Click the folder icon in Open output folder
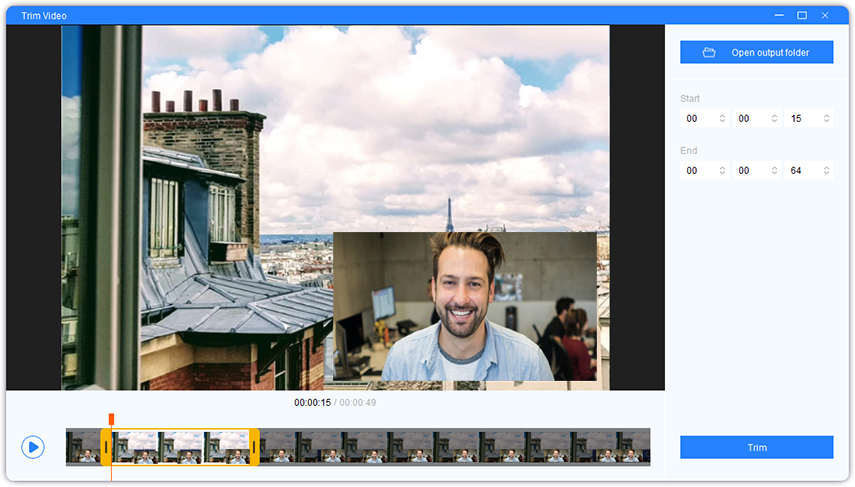Image resolution: width=855 pixels, height=487 pixels. pyautogui.click(x=709, y=52)
